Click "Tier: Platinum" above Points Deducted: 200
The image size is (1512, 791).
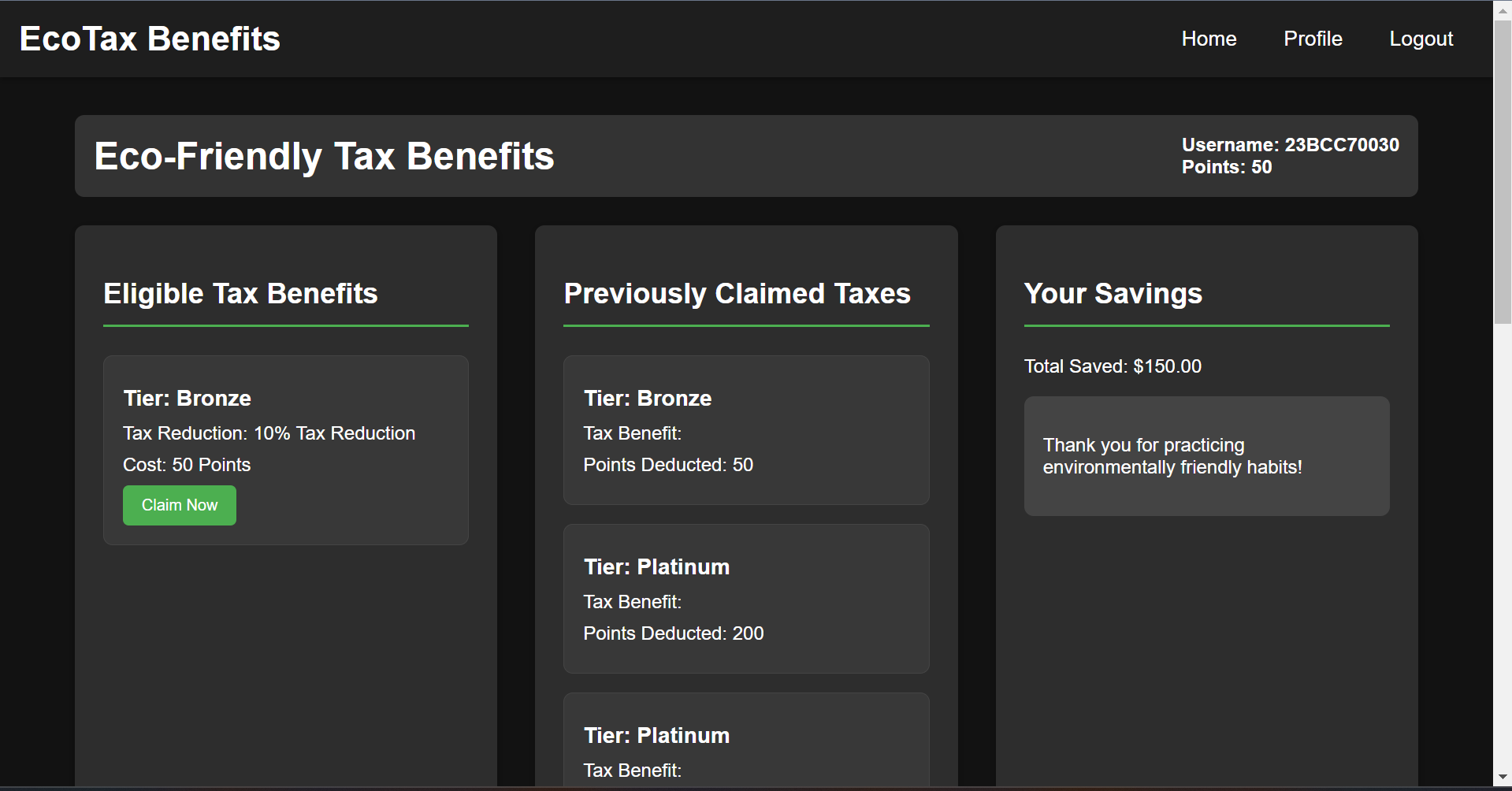coord(656,567)
